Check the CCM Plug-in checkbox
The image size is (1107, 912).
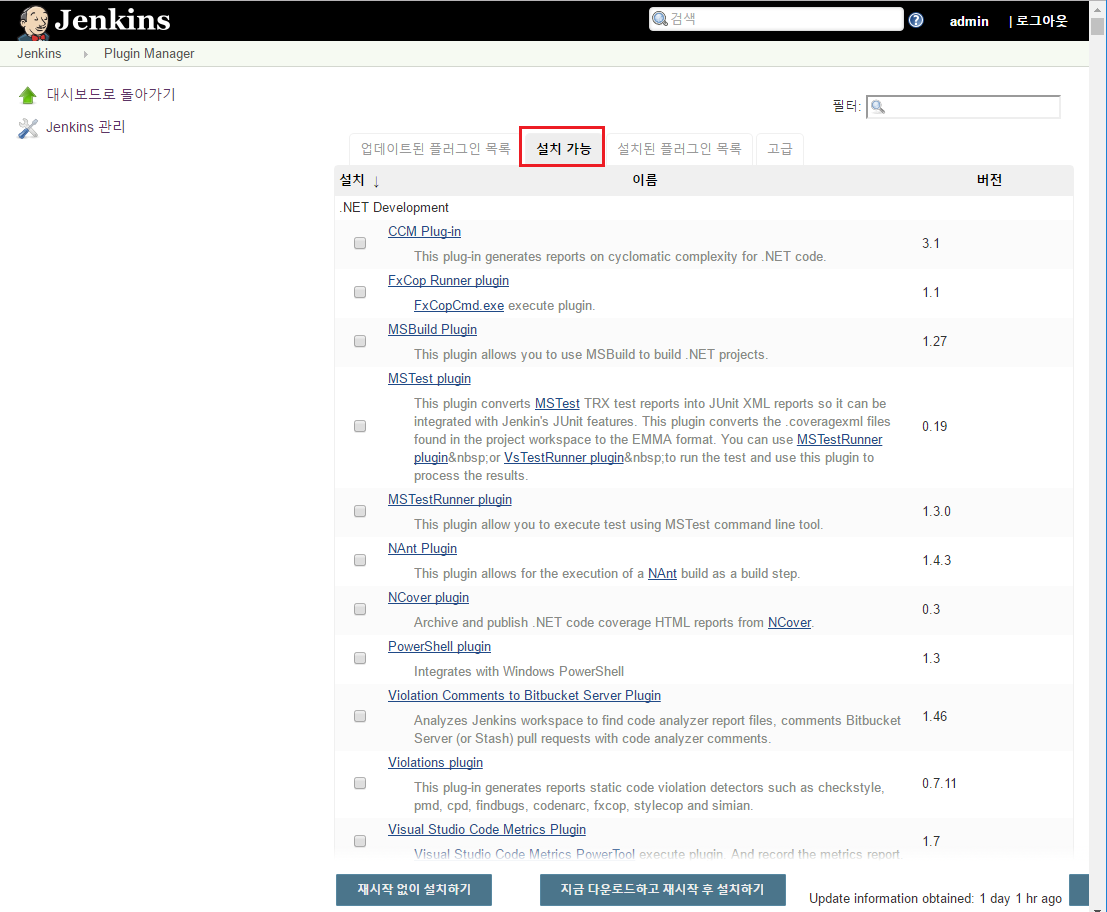click(360, 243)
